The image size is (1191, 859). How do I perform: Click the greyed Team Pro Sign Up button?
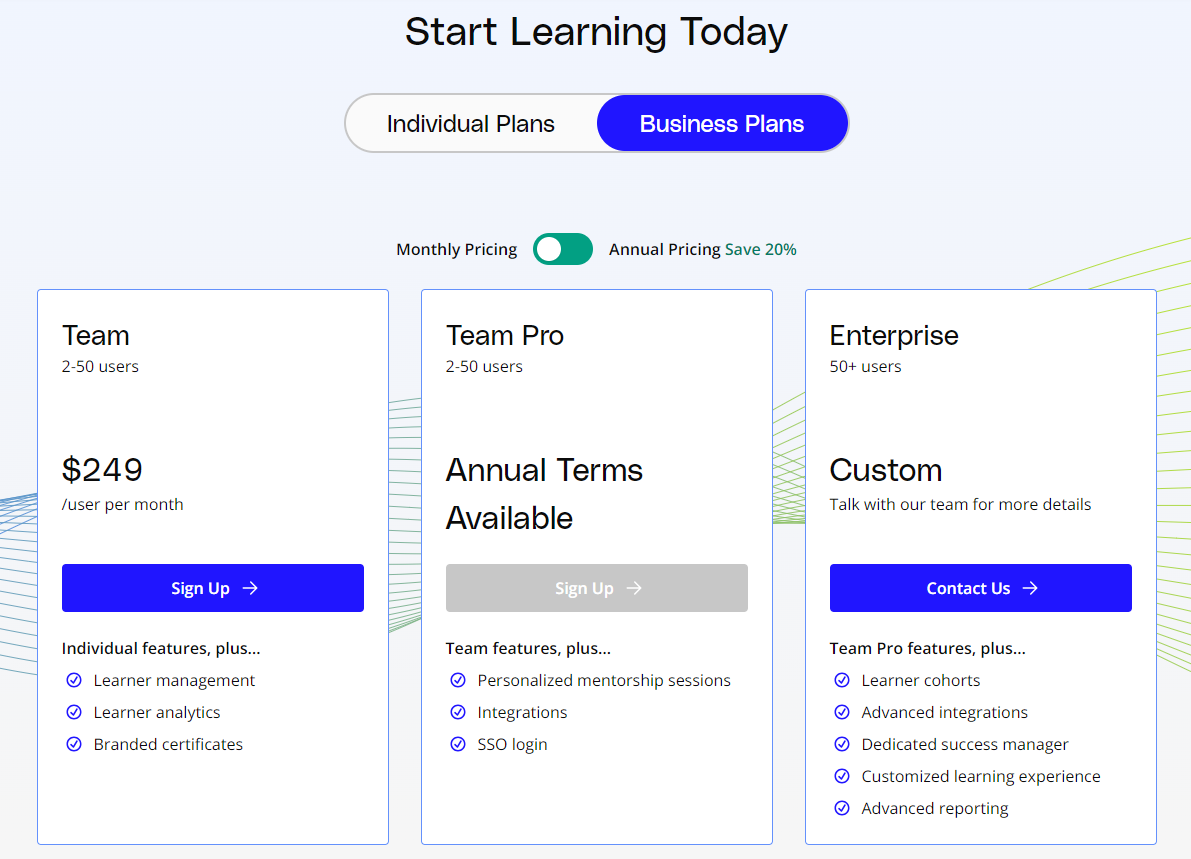point(597,588)
